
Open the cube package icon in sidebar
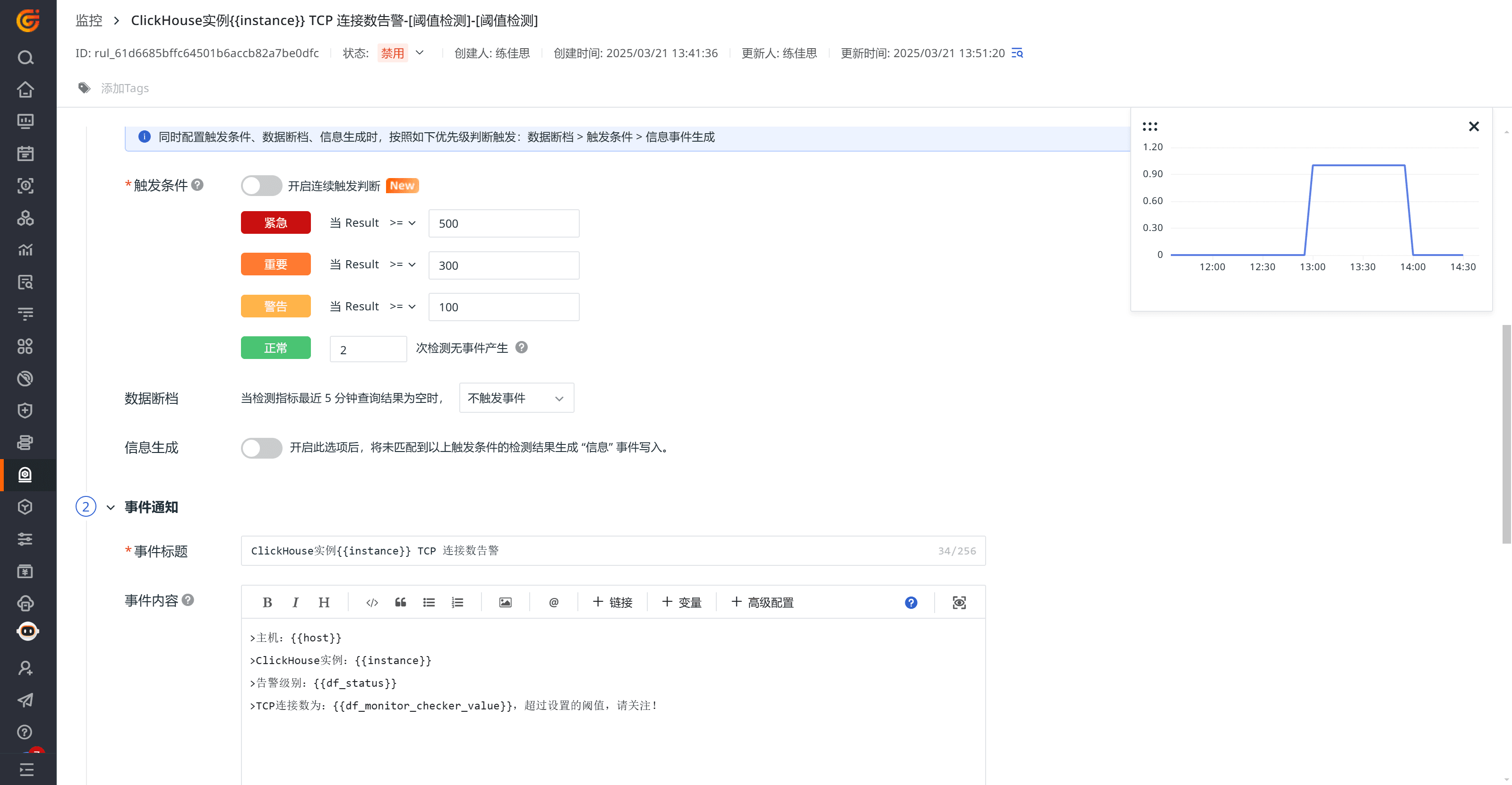(x=25, y=507)
